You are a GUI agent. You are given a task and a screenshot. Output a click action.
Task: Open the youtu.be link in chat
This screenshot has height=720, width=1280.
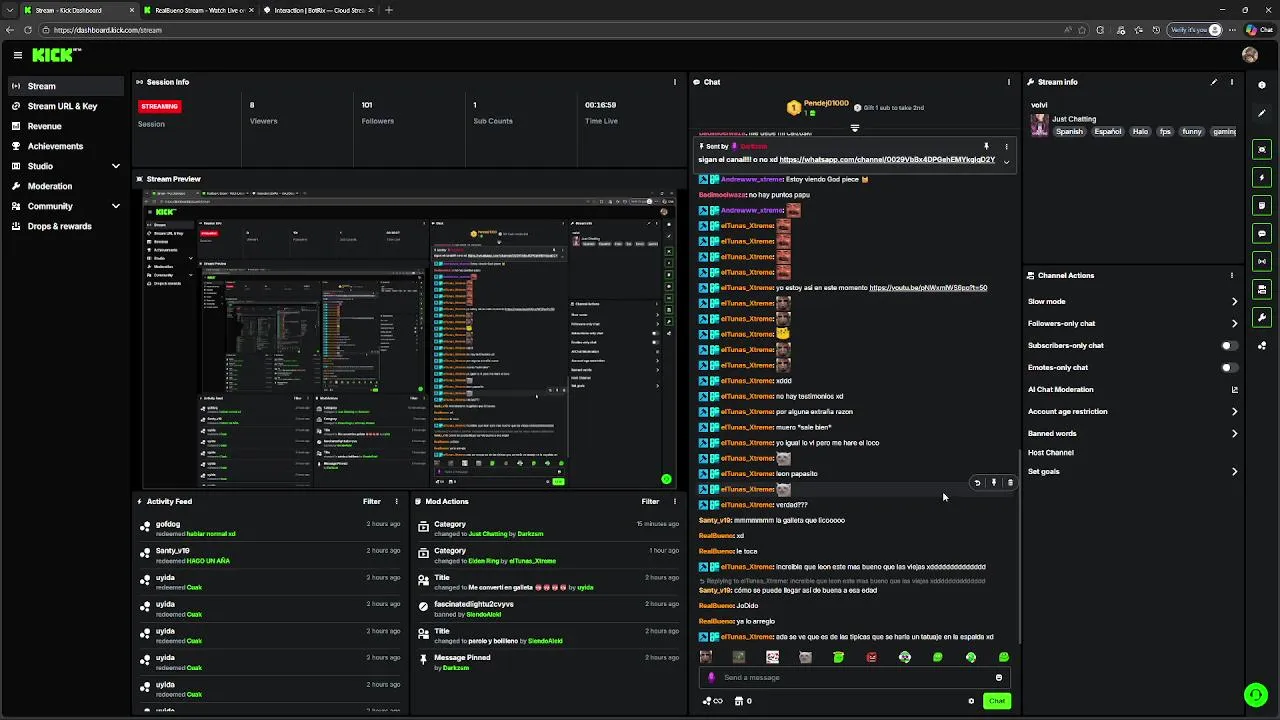tap(928, 288)
